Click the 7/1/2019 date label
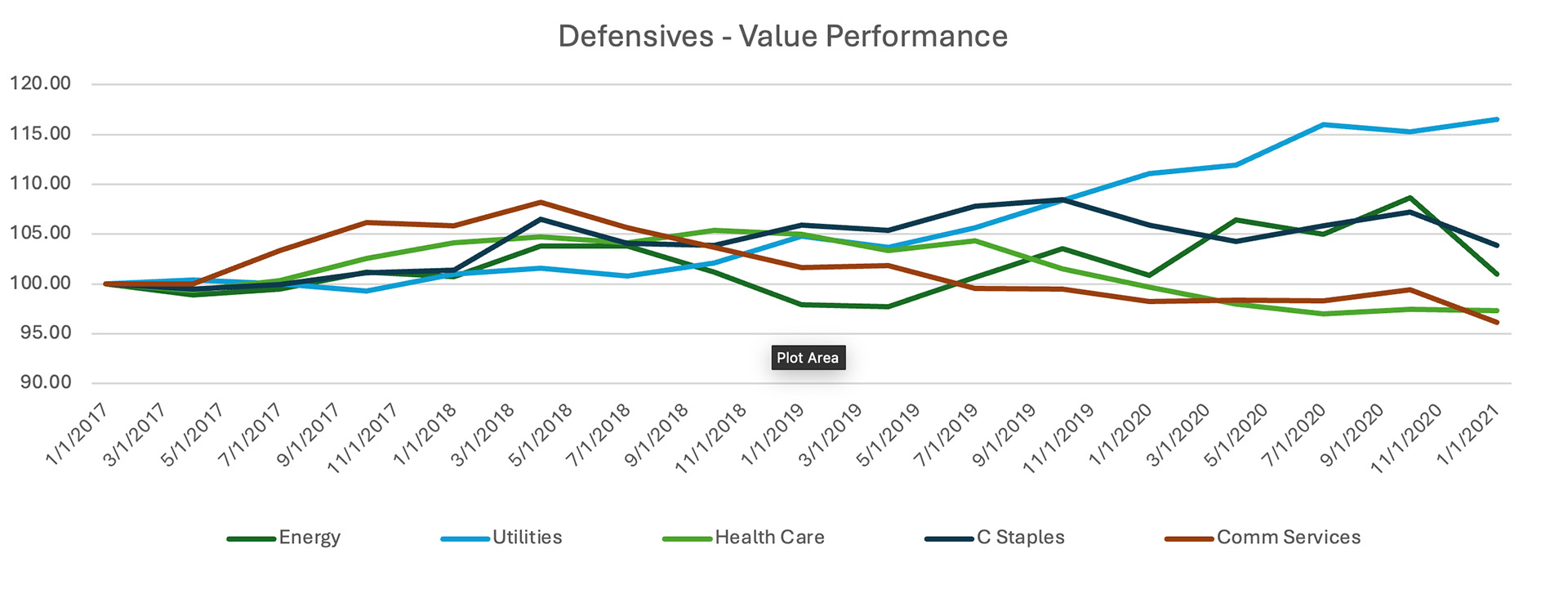This screenshot has height=603, width=1568. click(946, 435)
